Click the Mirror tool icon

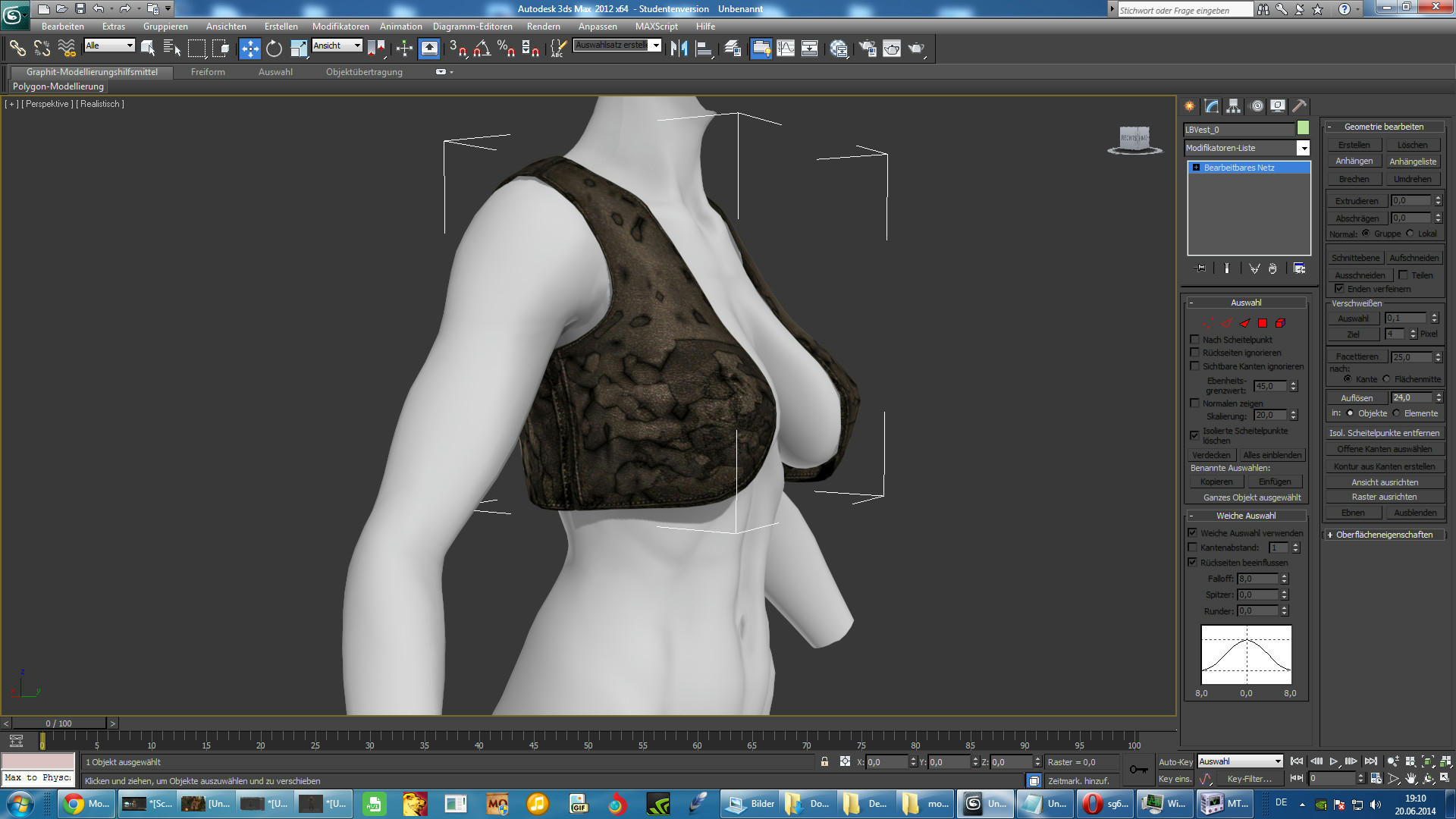[679, 49]
